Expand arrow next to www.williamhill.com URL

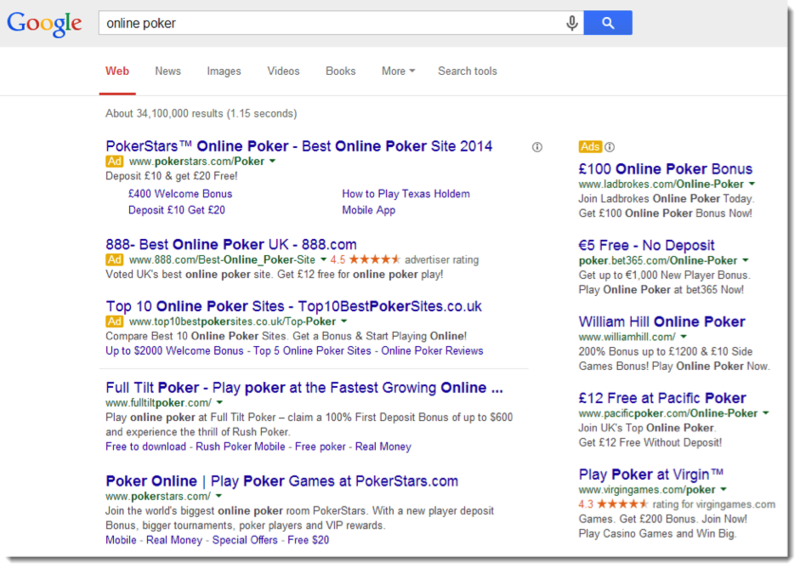click(x=684, y=337)
